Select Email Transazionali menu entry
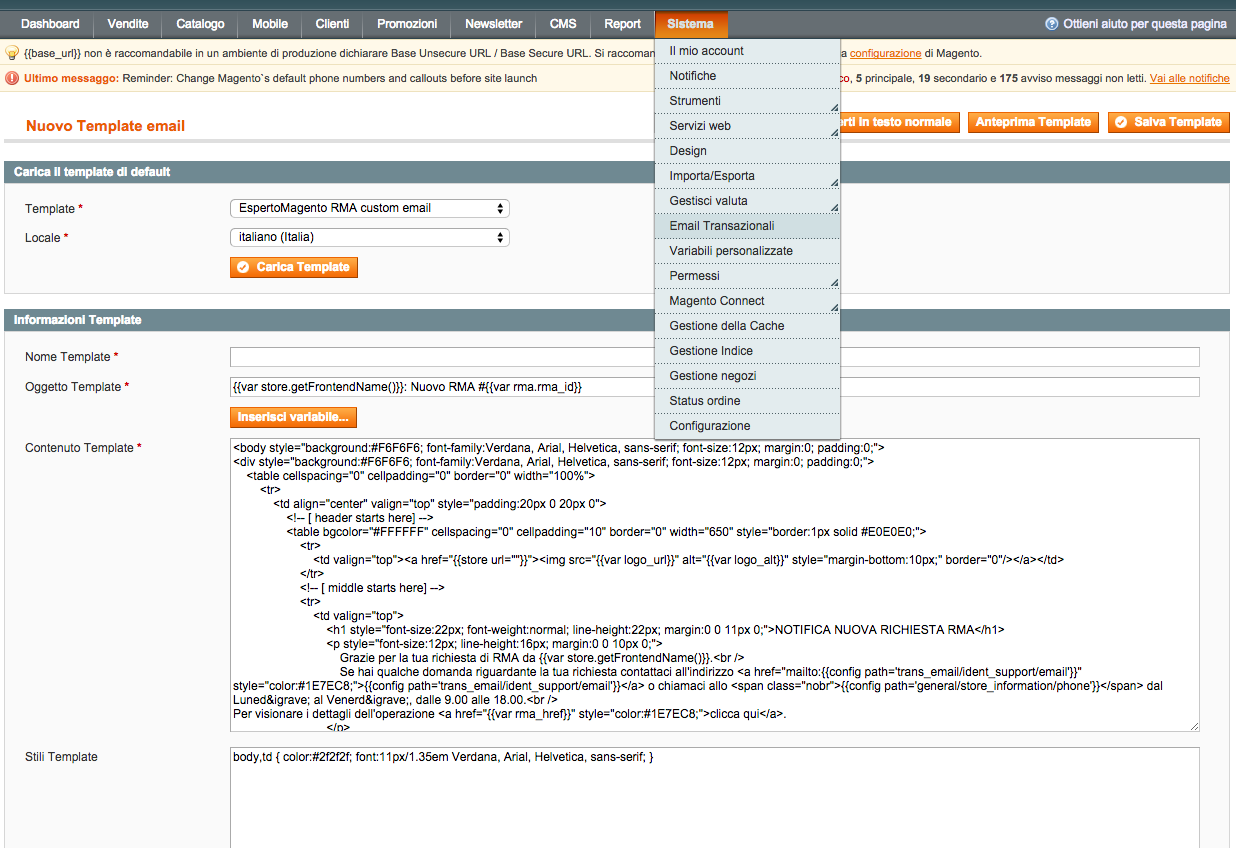This screenshot has width=1236, height=848. pos(747,226)
